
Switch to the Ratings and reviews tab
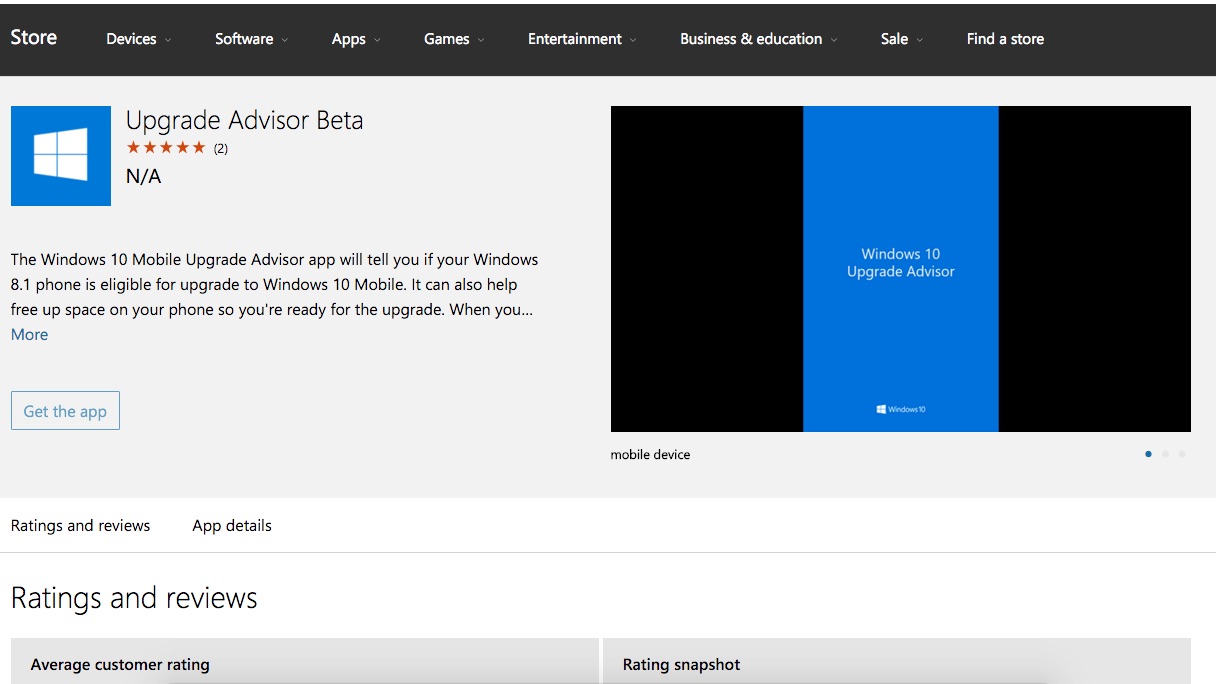(80, 525)
